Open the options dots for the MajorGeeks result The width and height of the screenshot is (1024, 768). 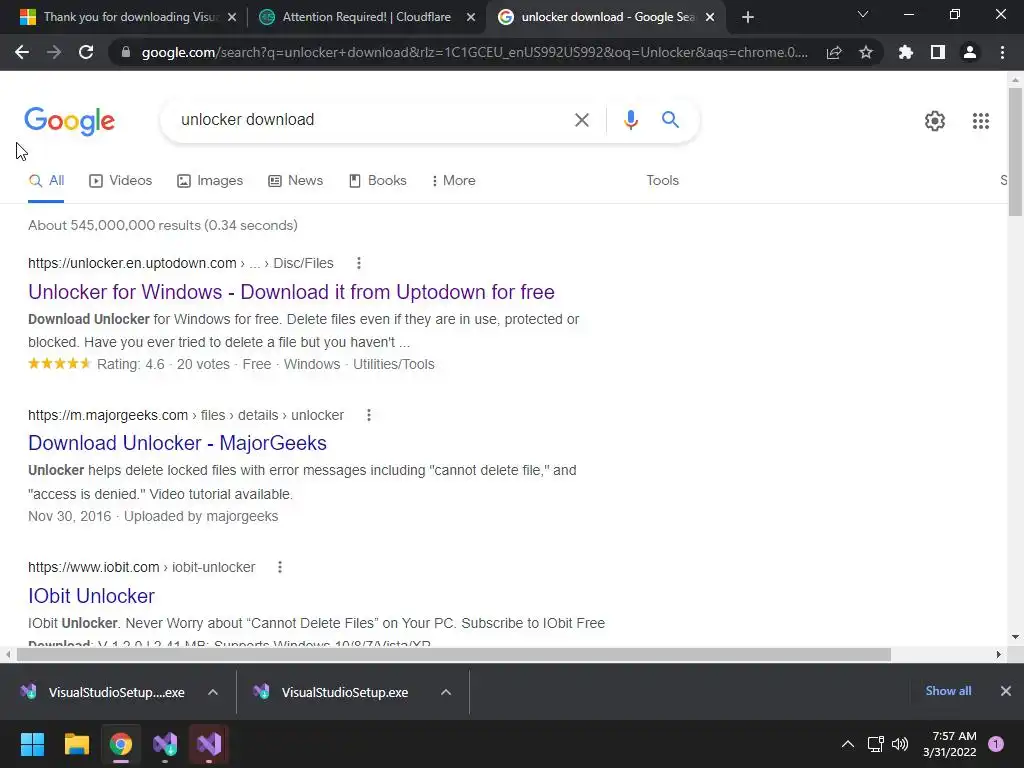369,415
